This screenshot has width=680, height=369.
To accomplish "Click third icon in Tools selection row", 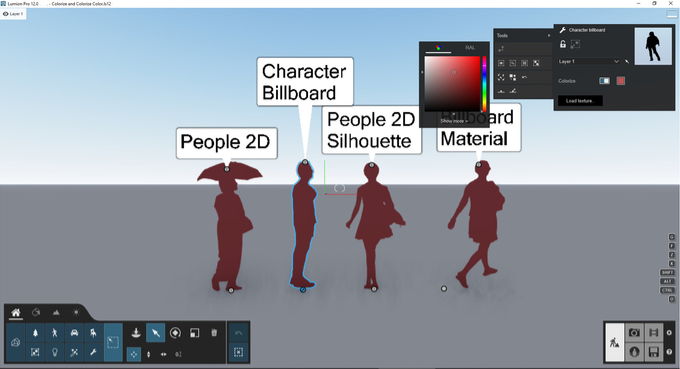I will click(524, 63).
